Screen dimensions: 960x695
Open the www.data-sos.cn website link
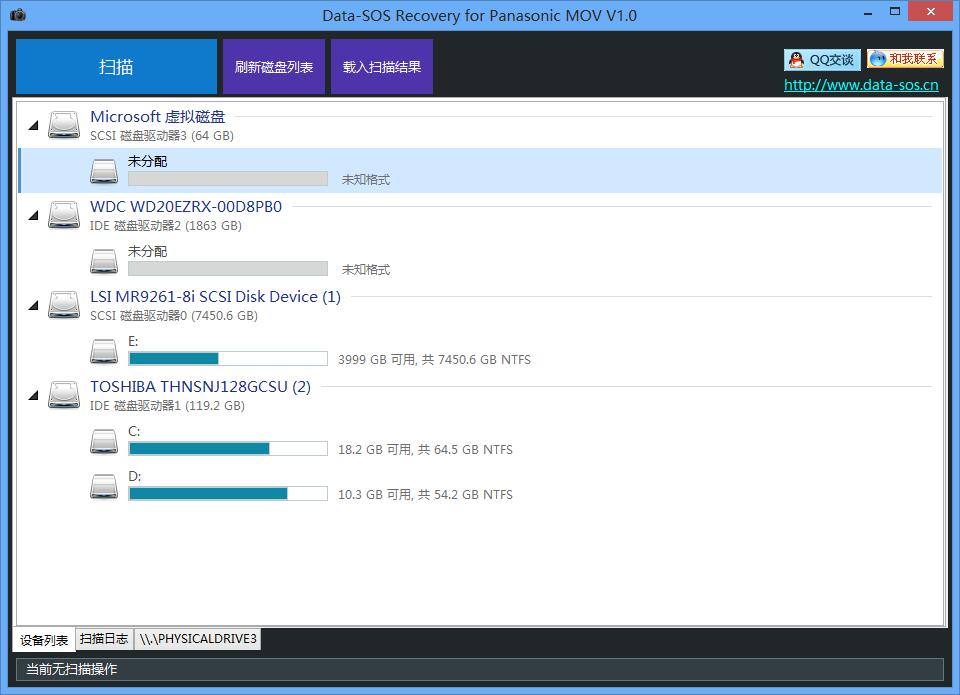(x=861, y=85)
